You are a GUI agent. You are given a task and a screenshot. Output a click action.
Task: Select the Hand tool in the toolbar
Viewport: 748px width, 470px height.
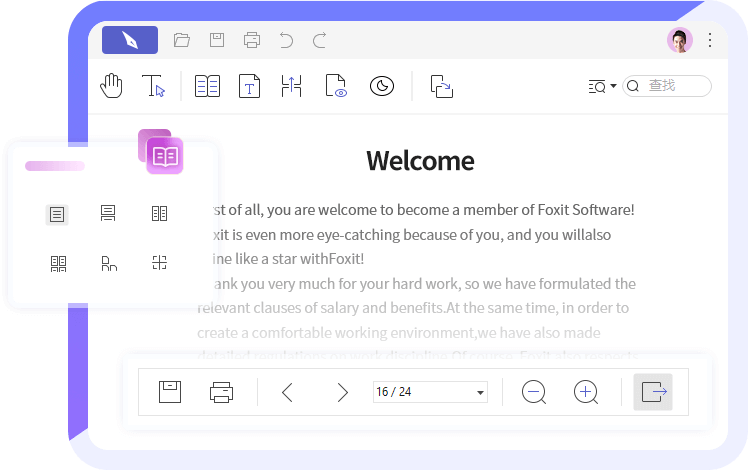point(111,87)
